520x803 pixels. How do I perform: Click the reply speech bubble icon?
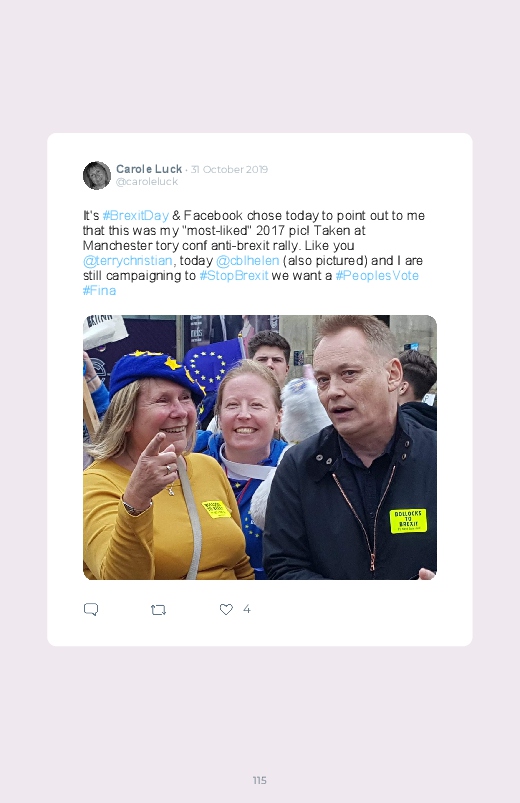91,609
